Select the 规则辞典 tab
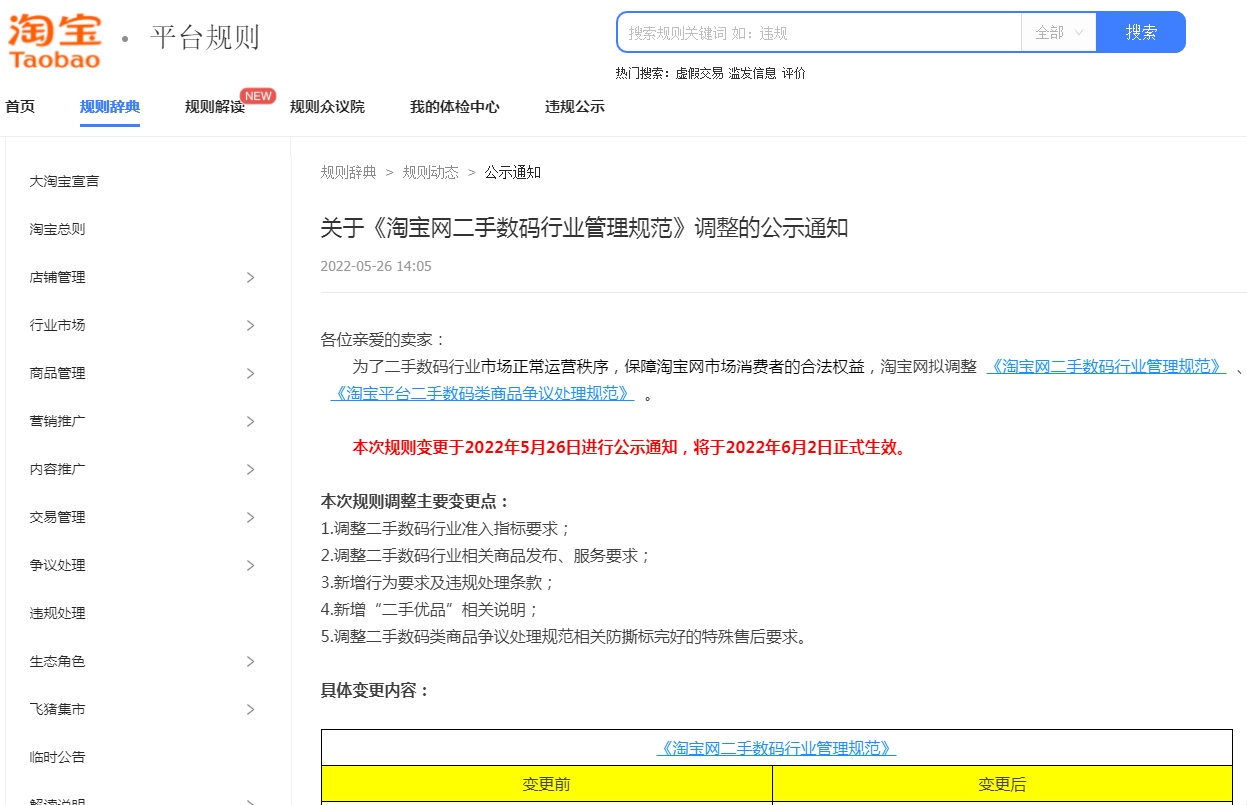The height and width of the screenshot is (805, 1247). click(x=110, y=107)
